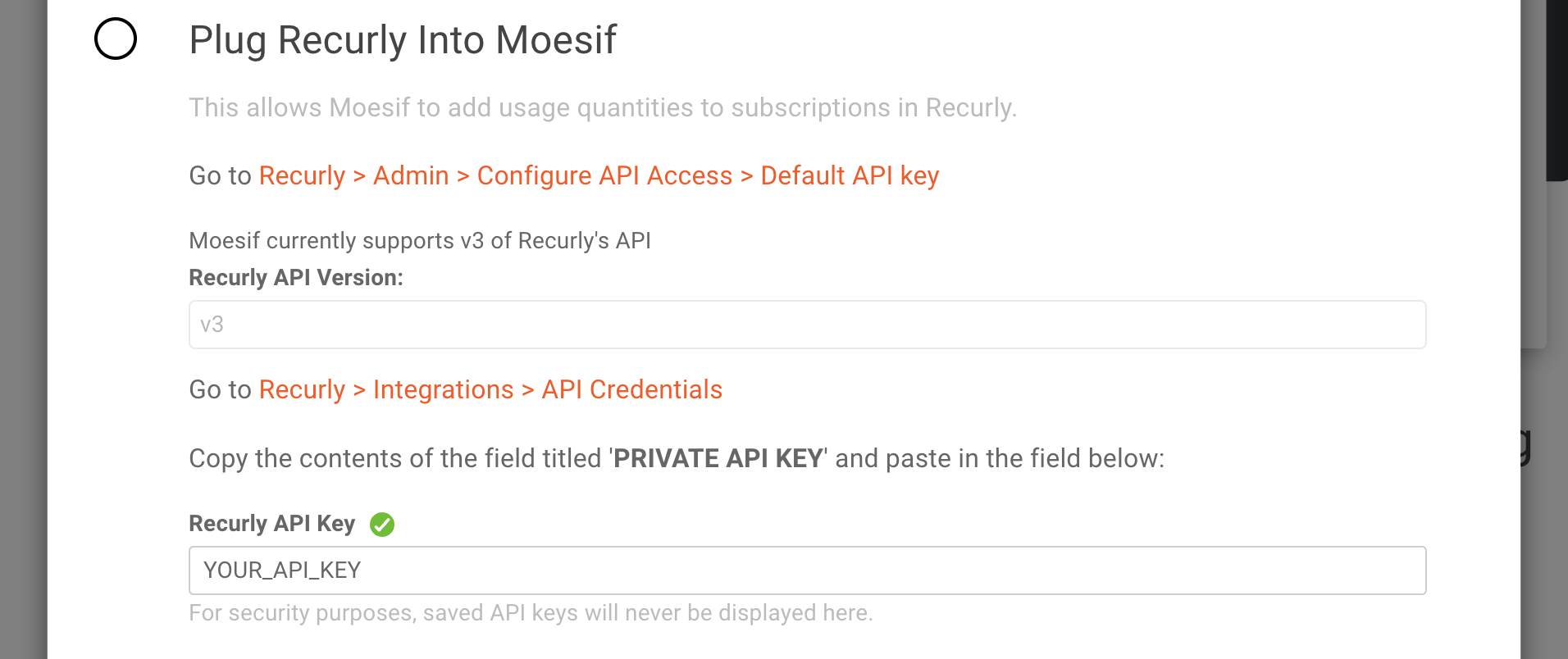Click the green checkmark beside Recurly API Key
This screenshot has width=1568, height=659.
(x=382, y=525)
